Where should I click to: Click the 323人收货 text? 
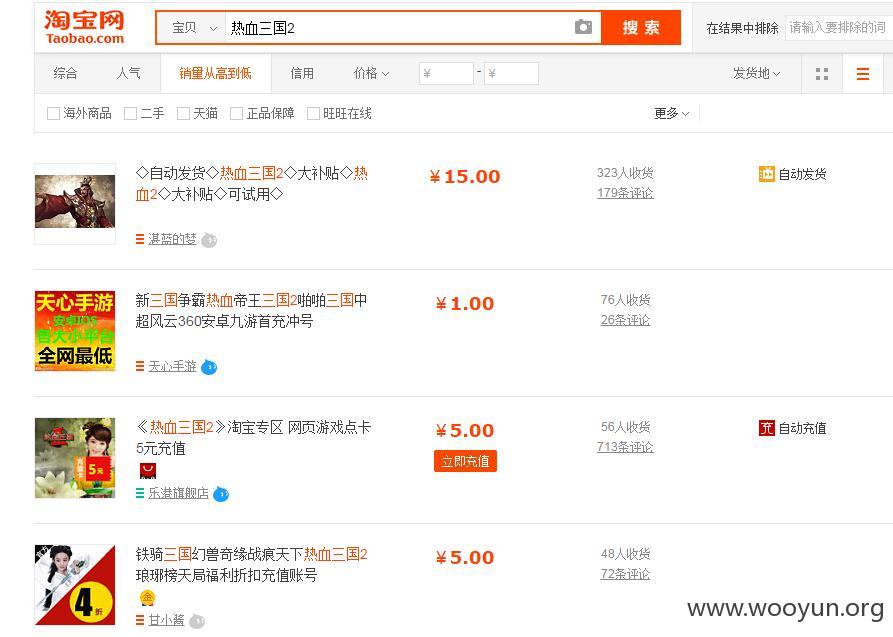click(625, 173)
